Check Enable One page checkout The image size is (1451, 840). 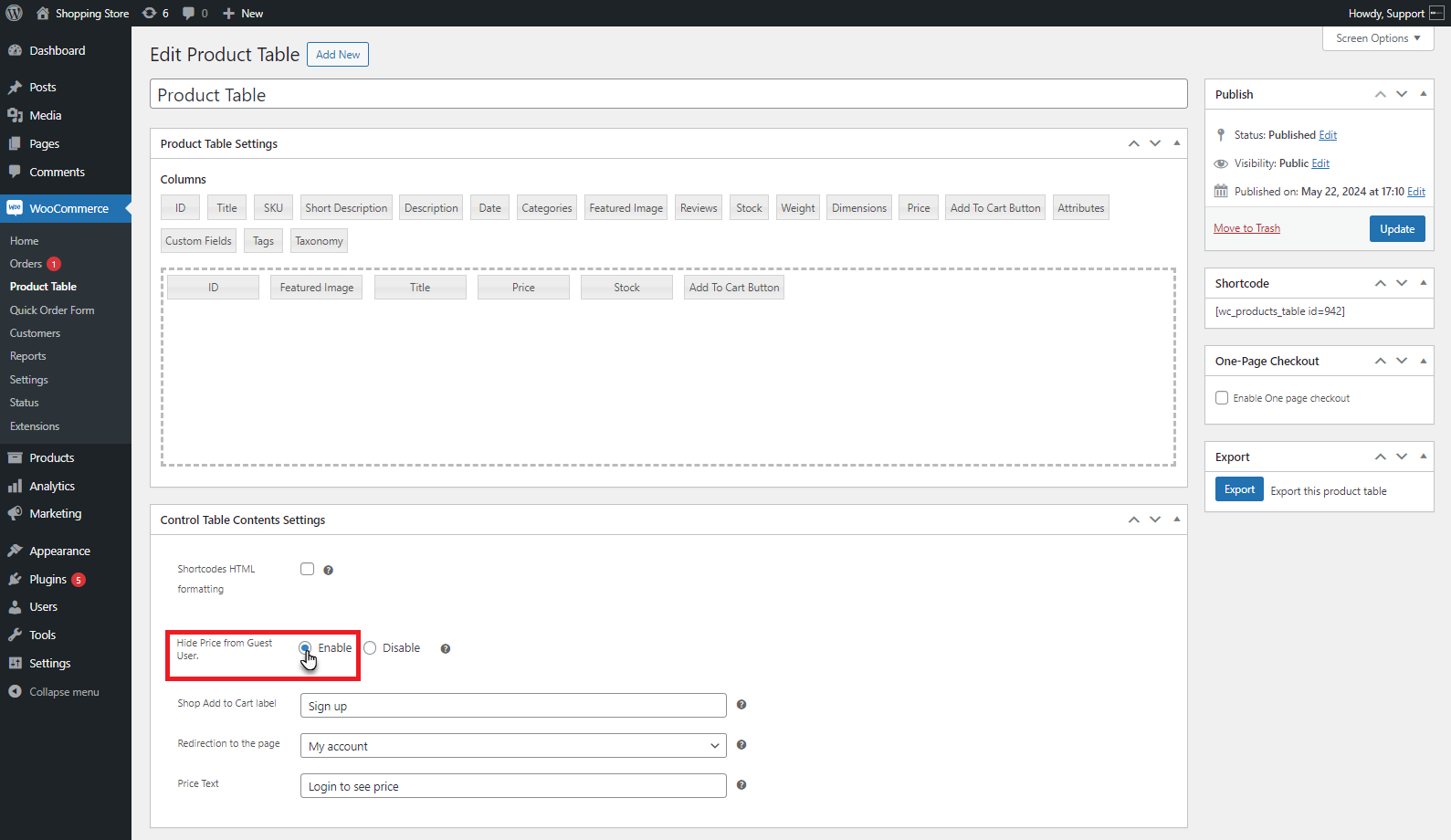pos(1222,398)
